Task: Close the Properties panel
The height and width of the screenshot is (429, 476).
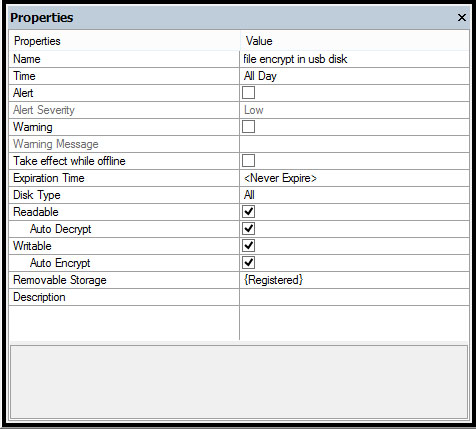Action: coord(462,18)
